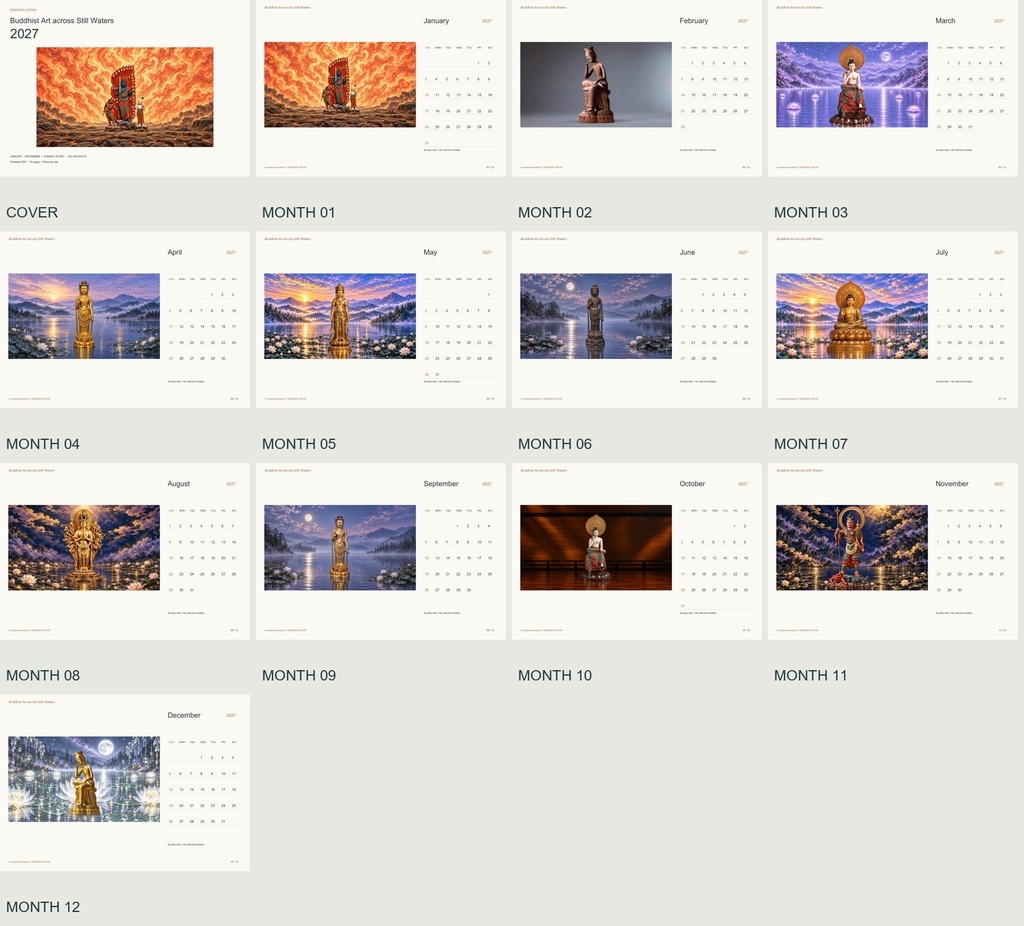Click the August month heading

pyautogui.click(x=178, y=484)
